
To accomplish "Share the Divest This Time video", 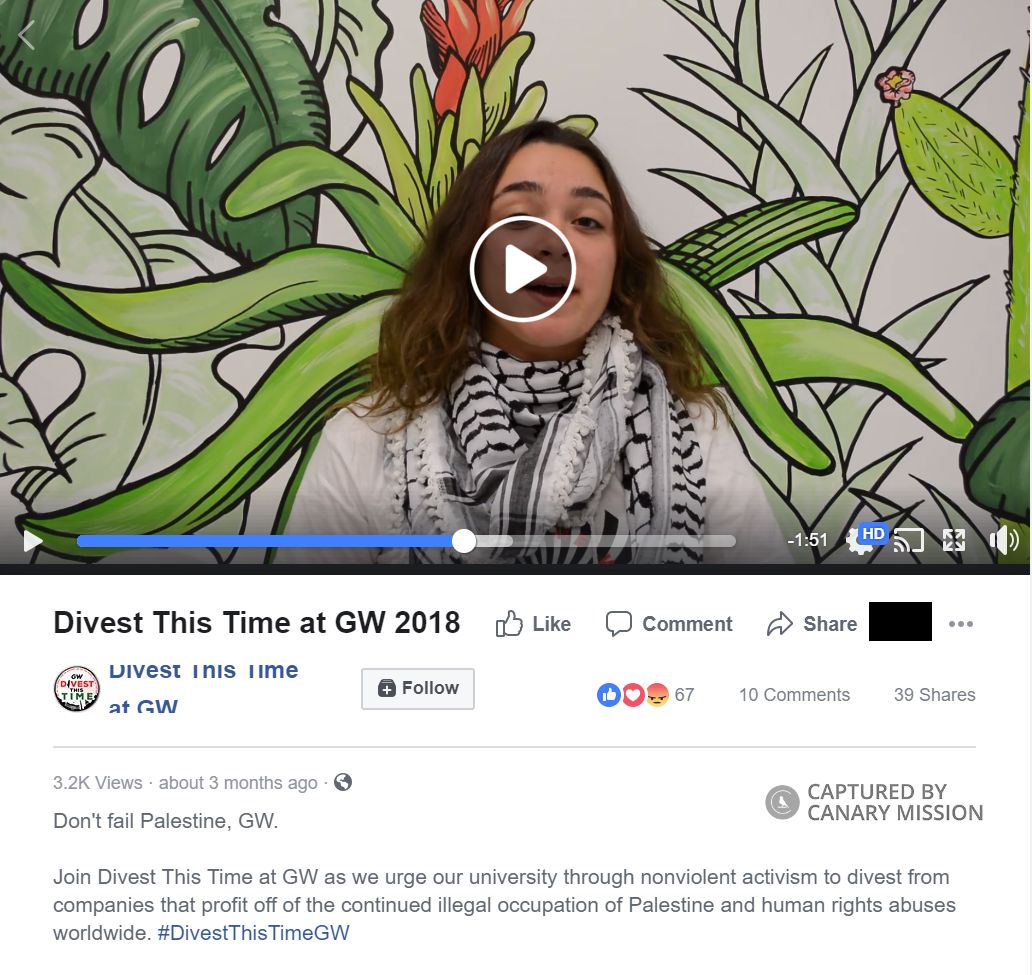I will (x=812, y=623).
